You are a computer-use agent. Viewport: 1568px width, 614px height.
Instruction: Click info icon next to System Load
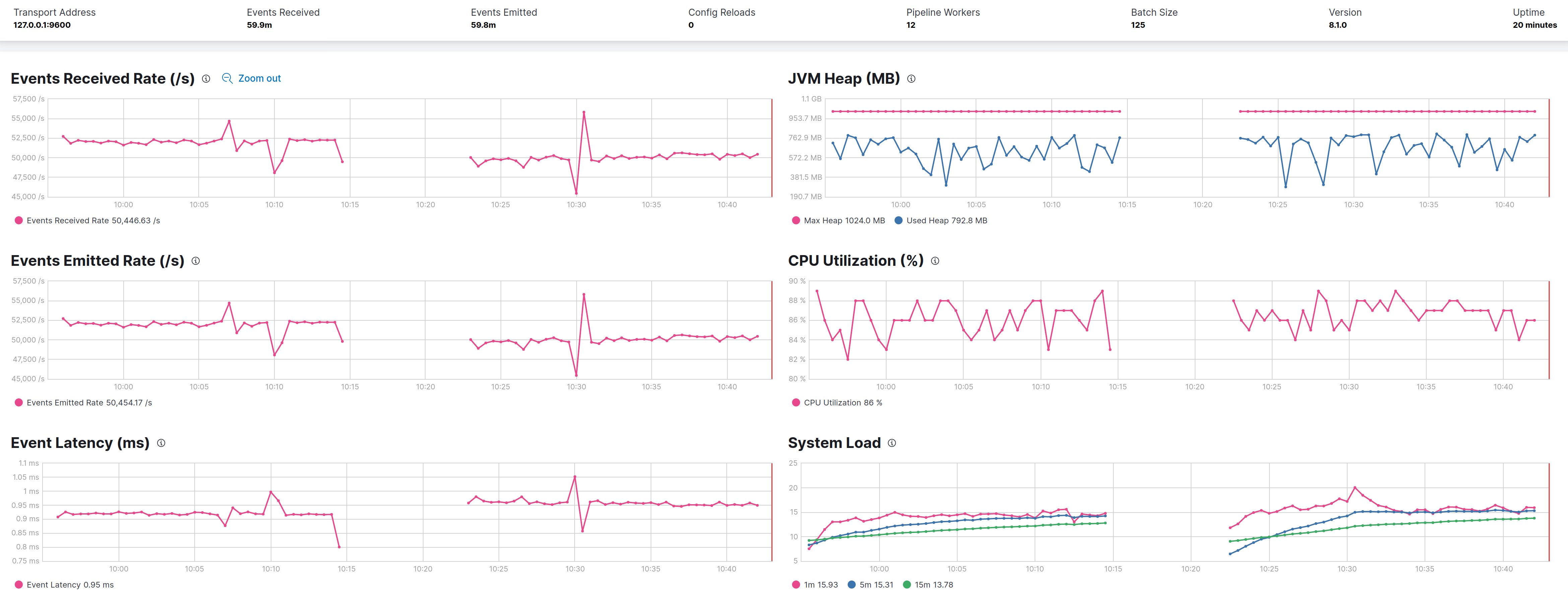(x=892, y=443)
